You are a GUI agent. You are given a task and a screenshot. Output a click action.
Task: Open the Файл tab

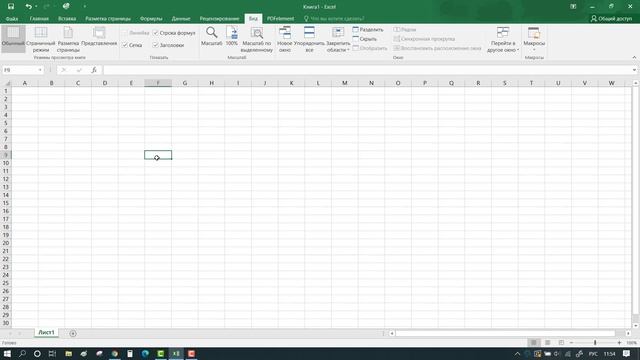coord(12,19)
